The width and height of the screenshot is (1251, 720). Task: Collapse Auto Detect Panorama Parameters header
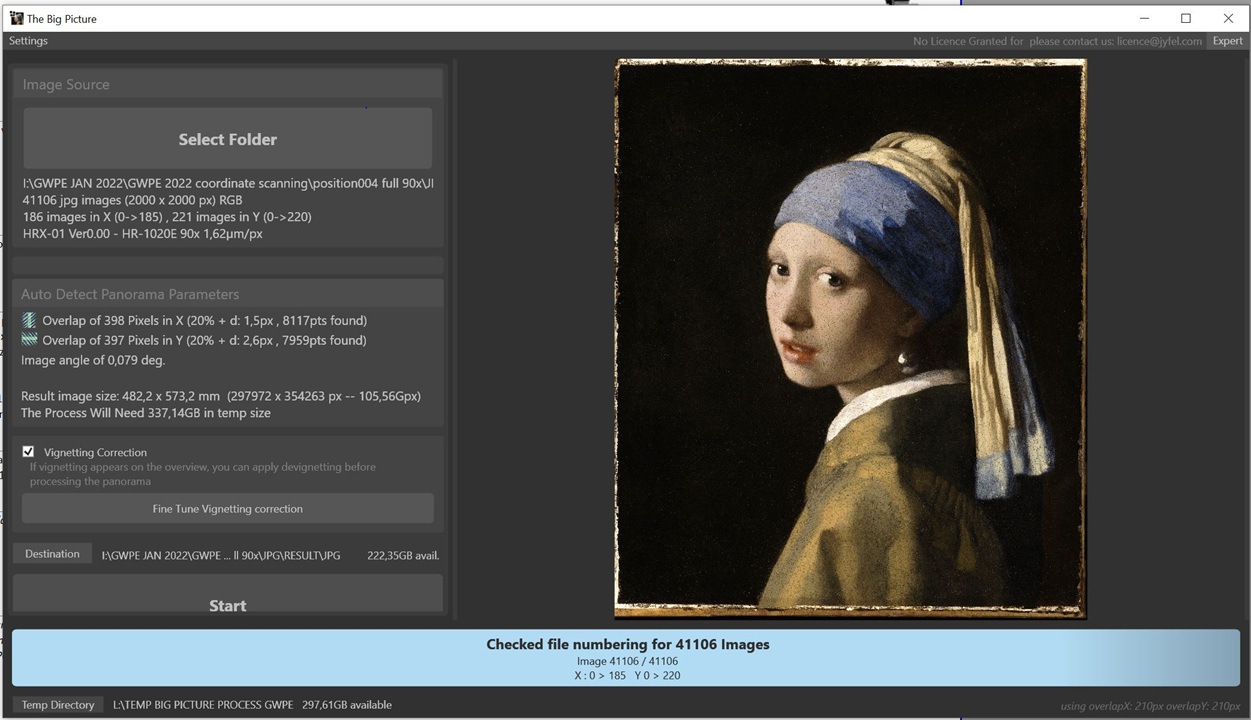[227, 294]
